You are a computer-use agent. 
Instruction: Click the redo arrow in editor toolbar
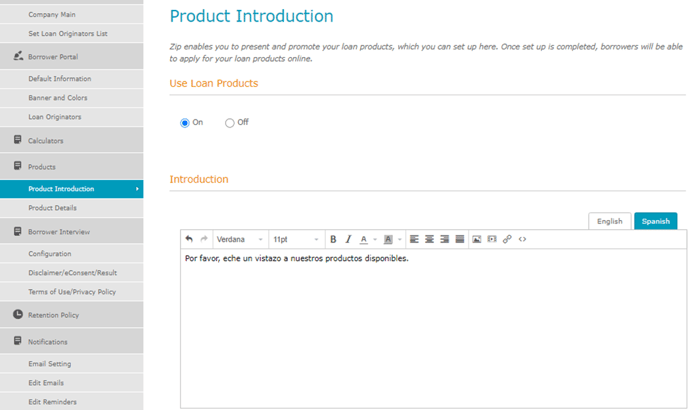(x=204, y=240)
